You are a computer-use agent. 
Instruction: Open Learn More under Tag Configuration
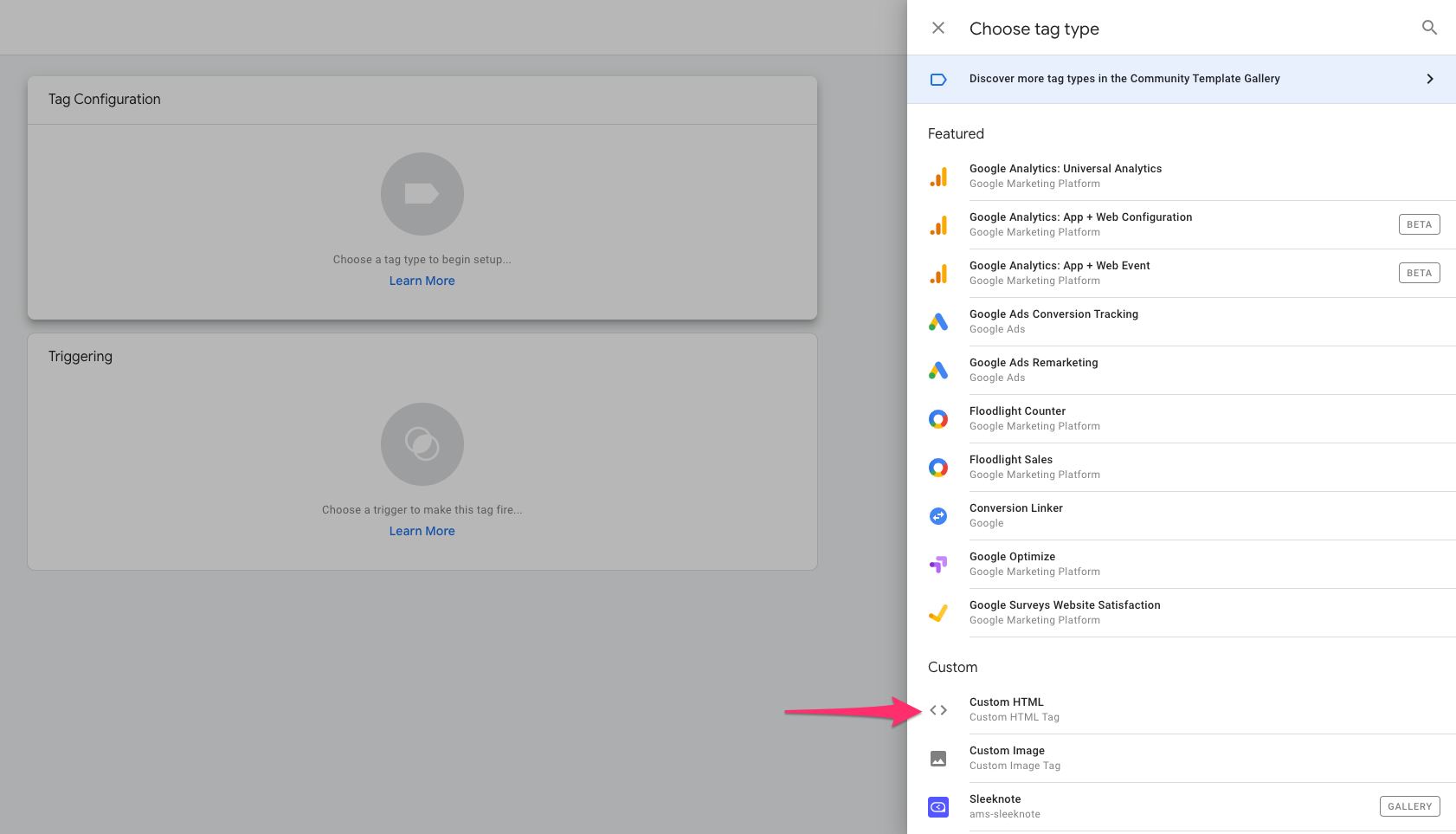[422, 281]
